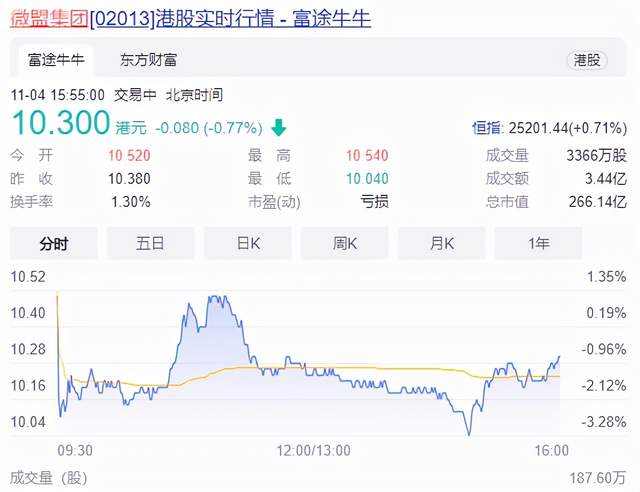Click the -3.28% percent axis label

604,421
